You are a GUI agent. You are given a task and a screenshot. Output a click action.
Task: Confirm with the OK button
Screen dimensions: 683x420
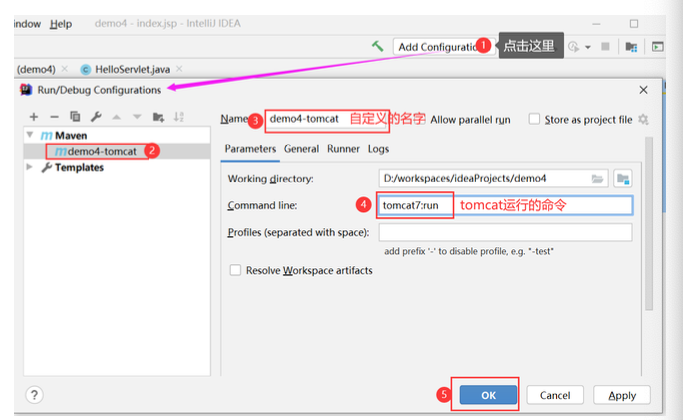[x=488, y=395]
